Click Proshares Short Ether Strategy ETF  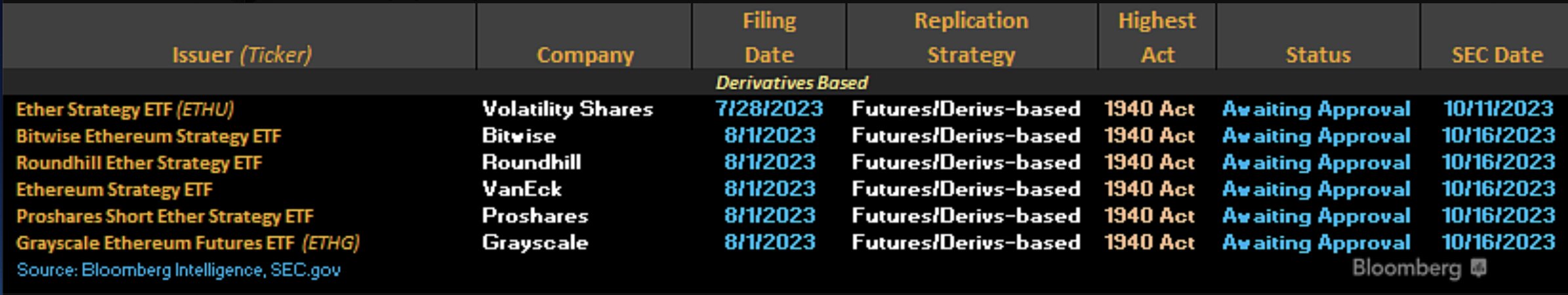[x=165, y=216]
